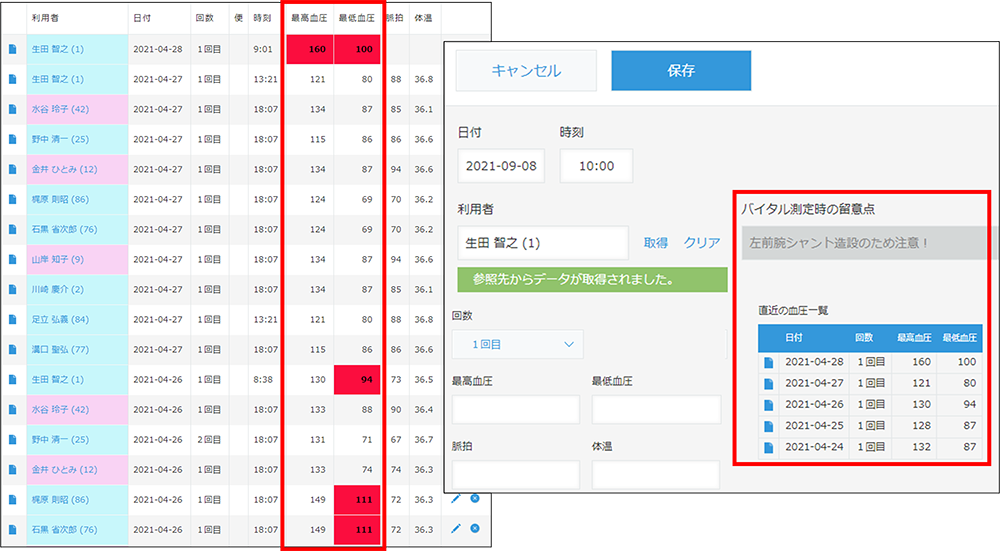Click delete icon in 石黒 省次郎 2021-04-26 row
This screenshot has width=1000, height=551.
click(475, 528)
